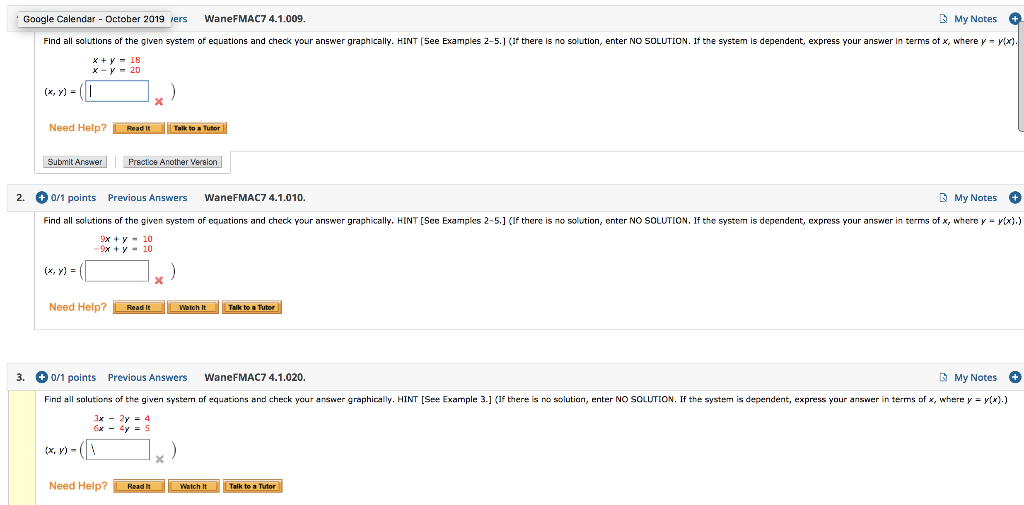Open Watch It video for question 2

[193, 307]
